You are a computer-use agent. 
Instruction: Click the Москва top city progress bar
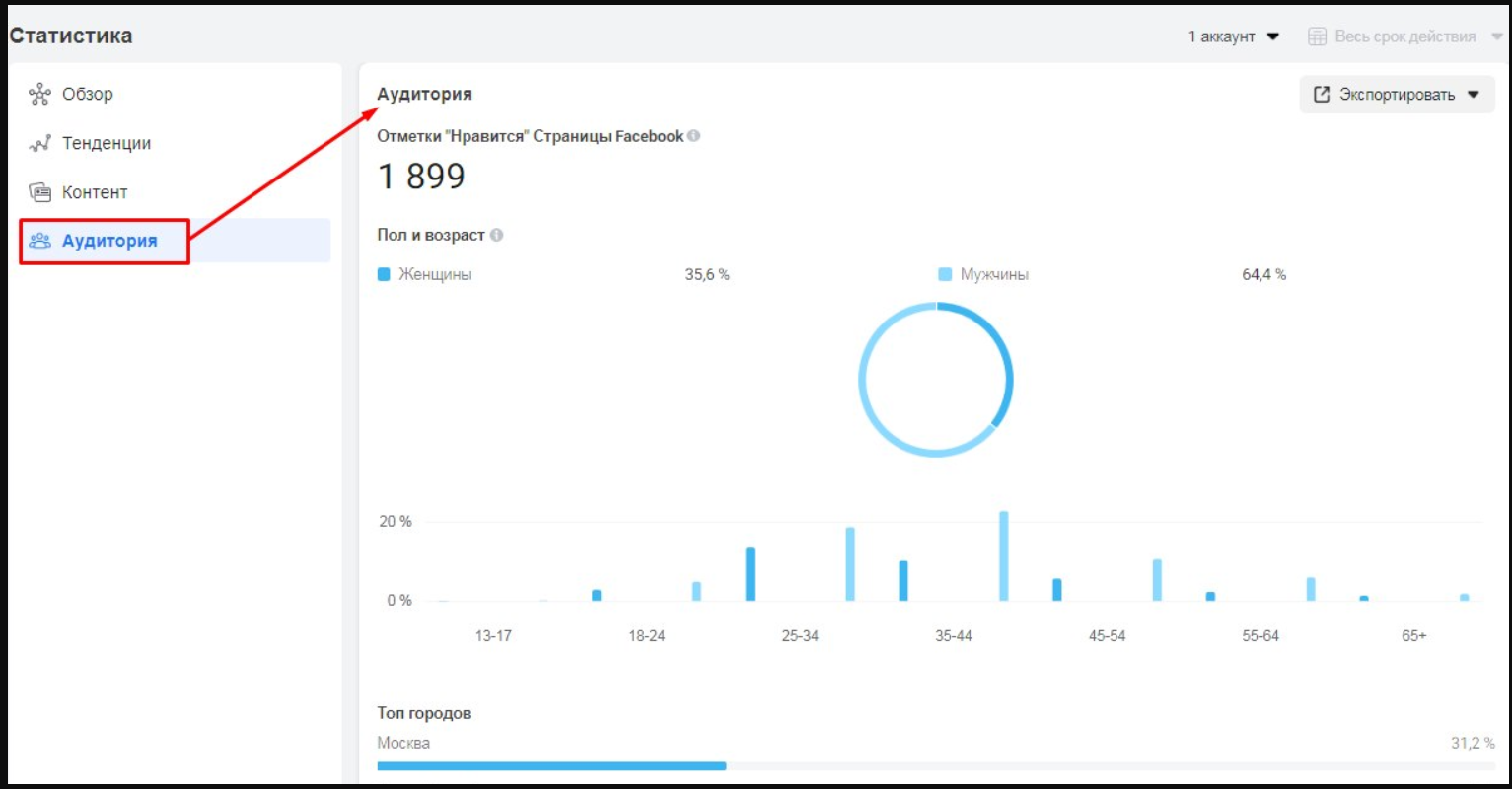pyautogui.click(x=551, y=765)
